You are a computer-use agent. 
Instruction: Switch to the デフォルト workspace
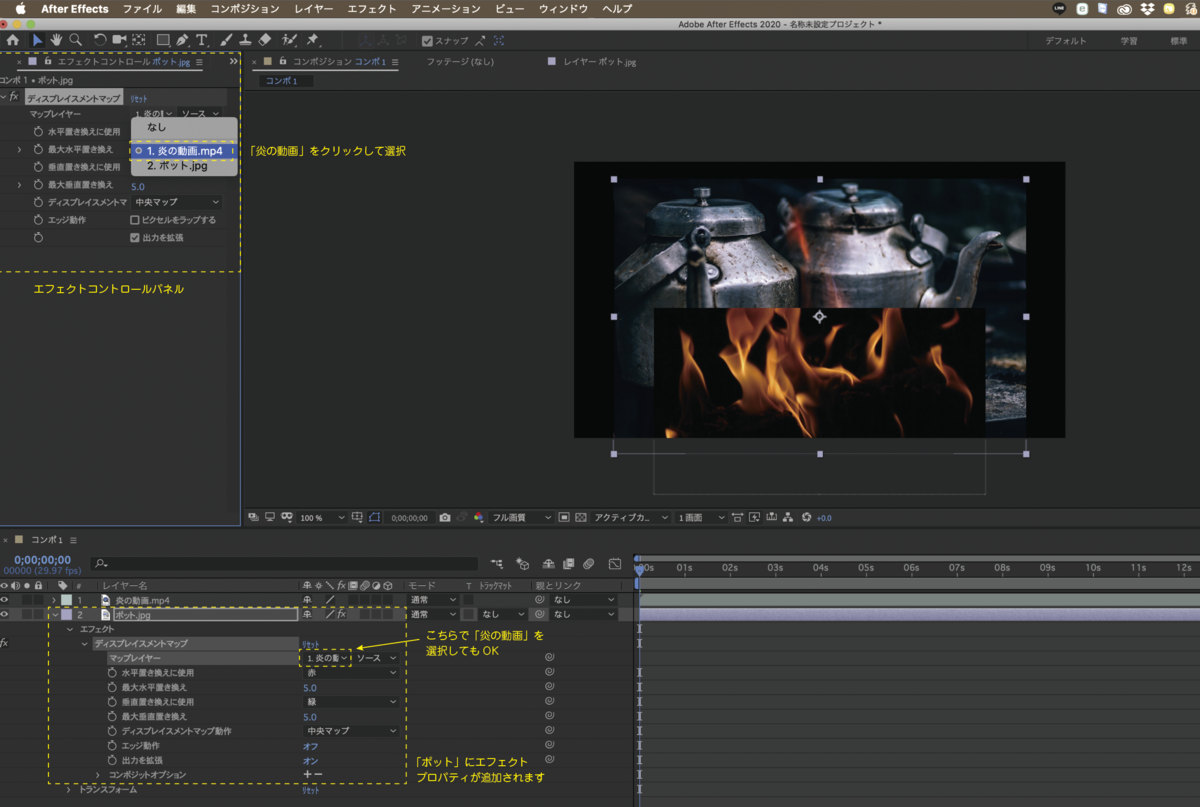tap(1066, 41)
